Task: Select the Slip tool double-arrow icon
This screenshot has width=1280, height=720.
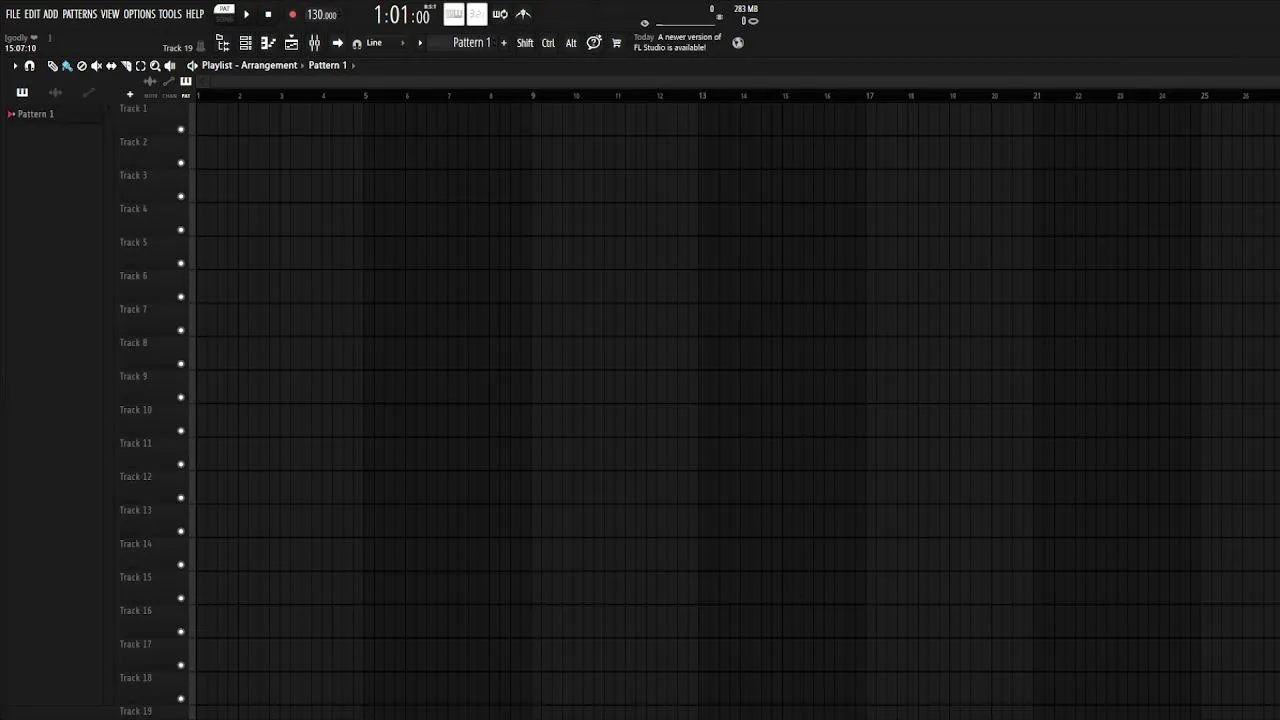Action: pyautogui.click(x=111, y=66)
